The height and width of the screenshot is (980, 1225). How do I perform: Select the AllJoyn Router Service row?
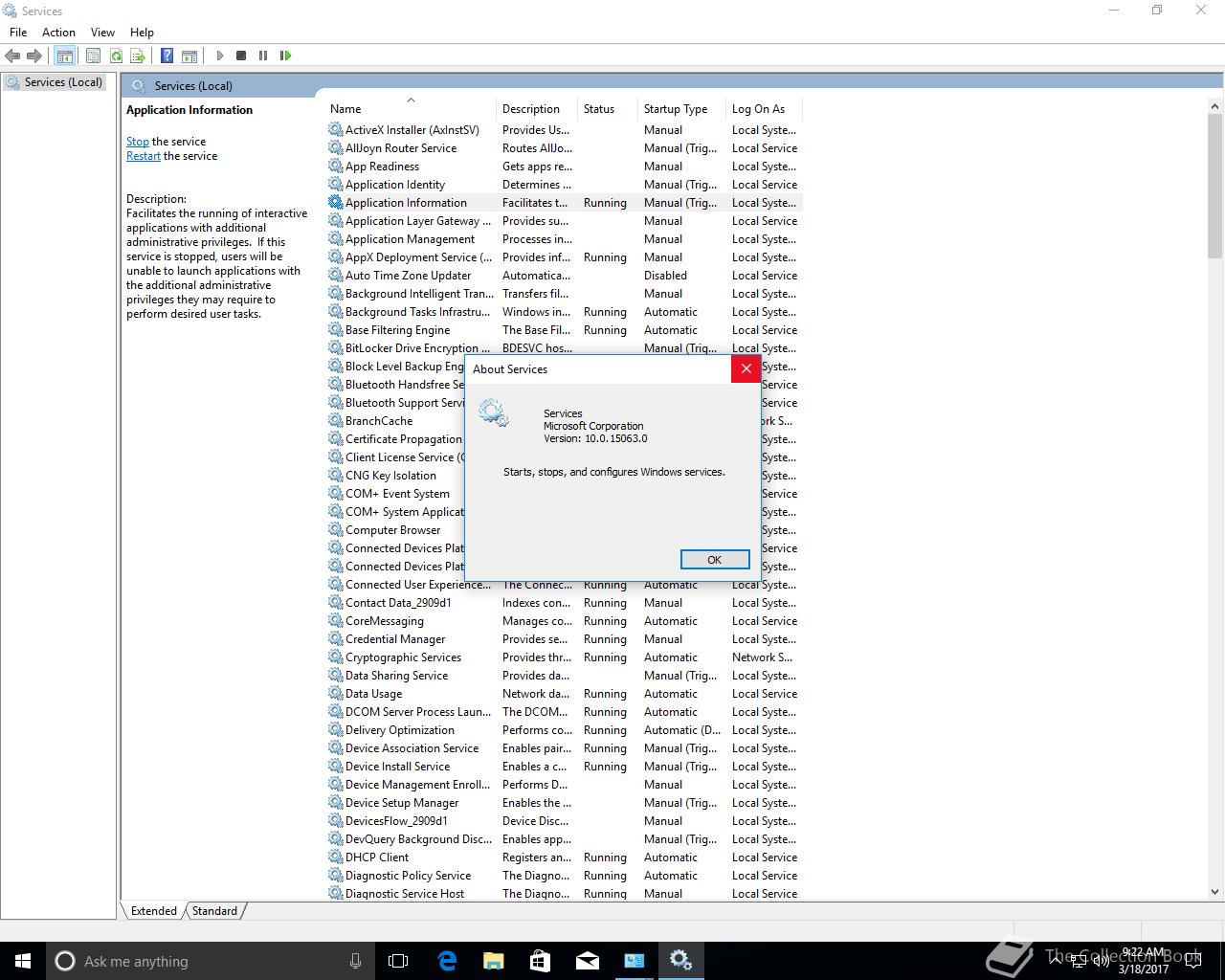564,147
